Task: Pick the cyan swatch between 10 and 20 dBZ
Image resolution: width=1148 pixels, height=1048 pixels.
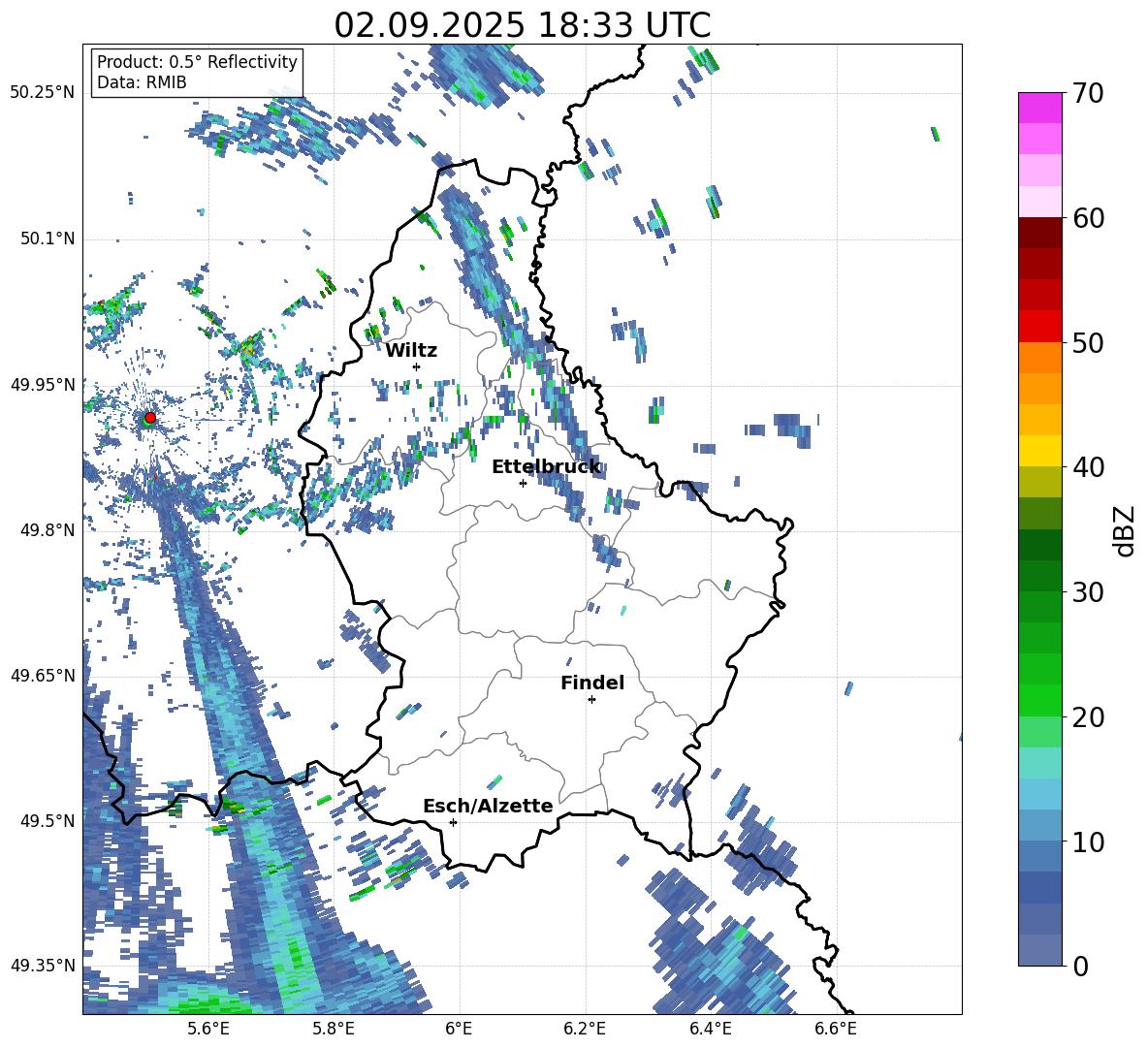Action: point(1039,763)
